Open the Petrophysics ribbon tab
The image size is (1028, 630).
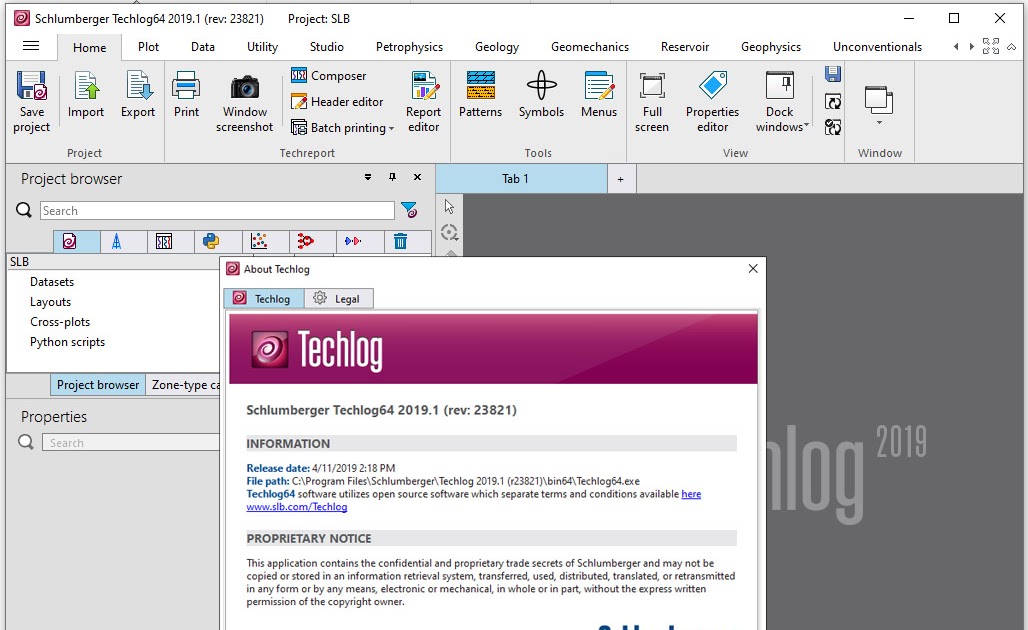tap(408, 46)
